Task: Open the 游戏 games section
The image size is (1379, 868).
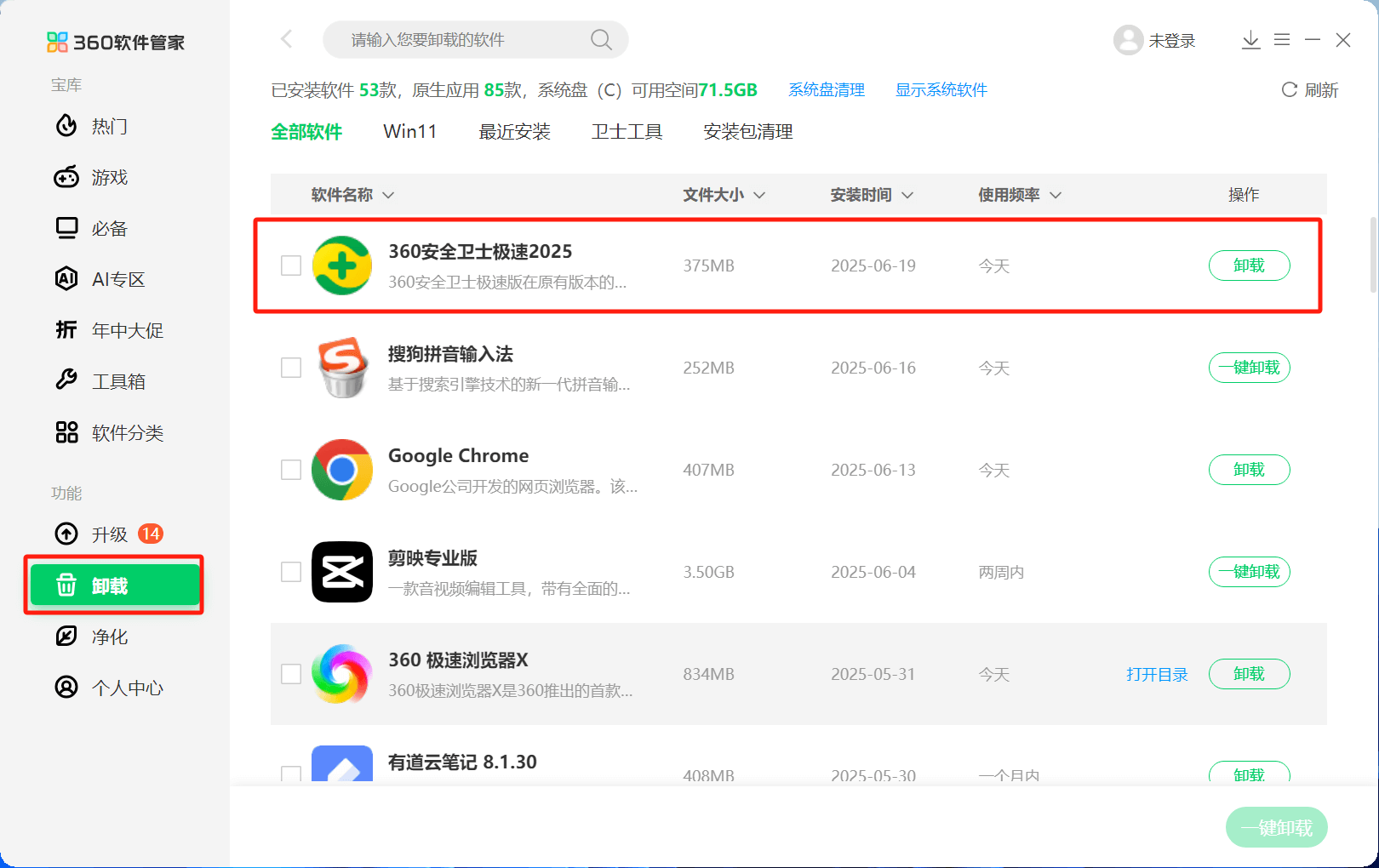Action: (x=91, y=177)
